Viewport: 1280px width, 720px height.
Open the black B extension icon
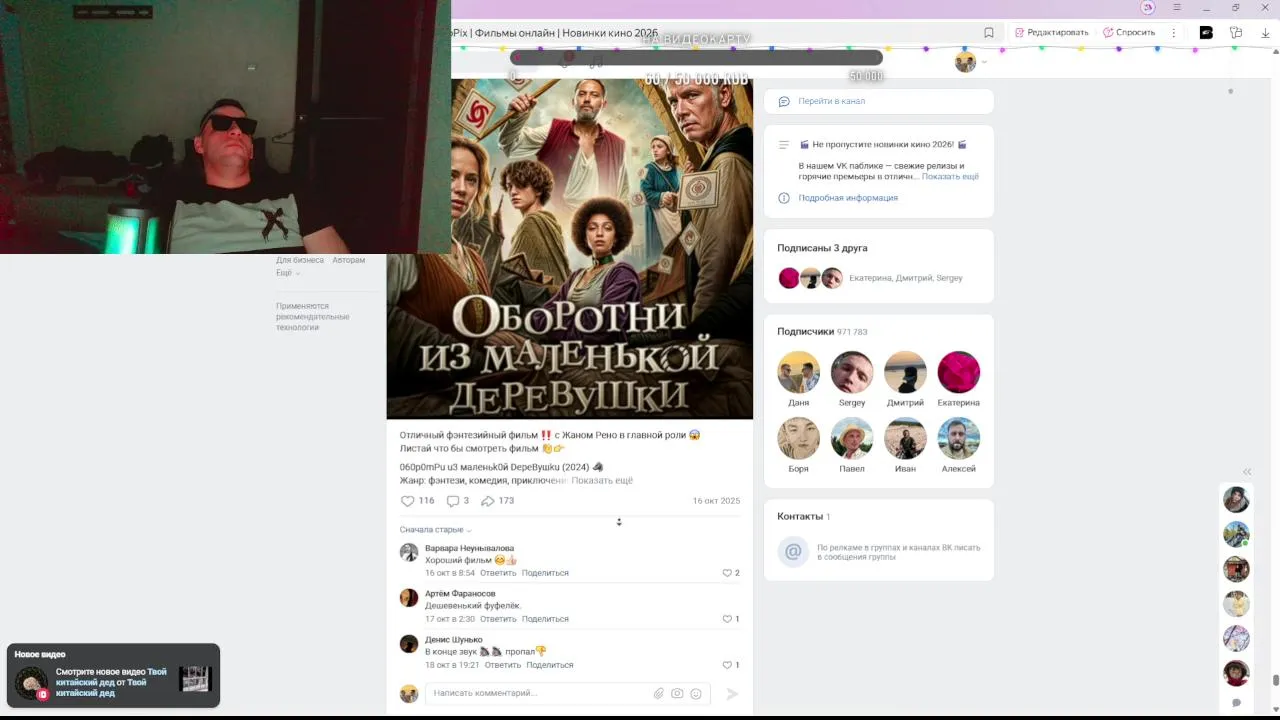[1206, 32]
